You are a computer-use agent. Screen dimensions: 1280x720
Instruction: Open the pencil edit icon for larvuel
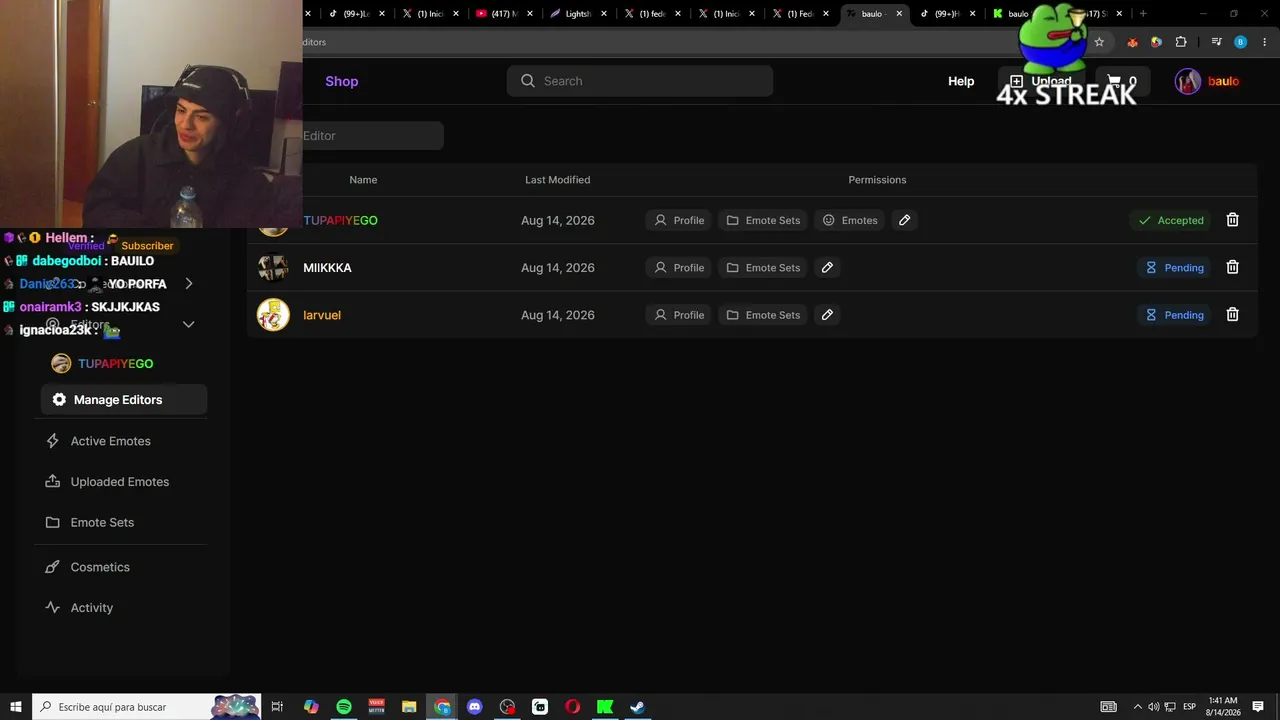[x=827, y=314]
